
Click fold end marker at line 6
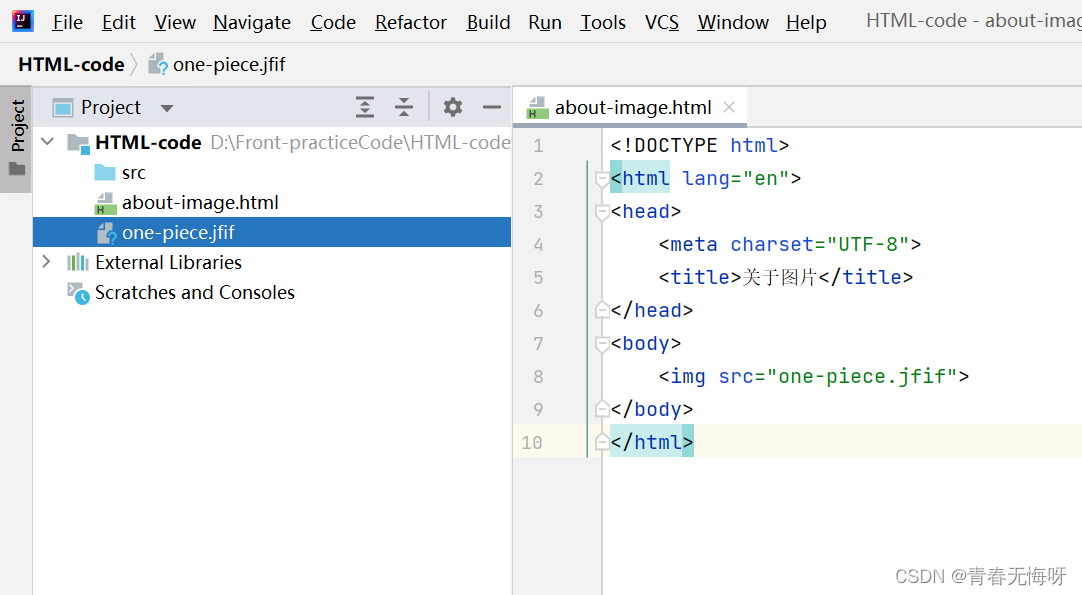(x=602, y=310)
